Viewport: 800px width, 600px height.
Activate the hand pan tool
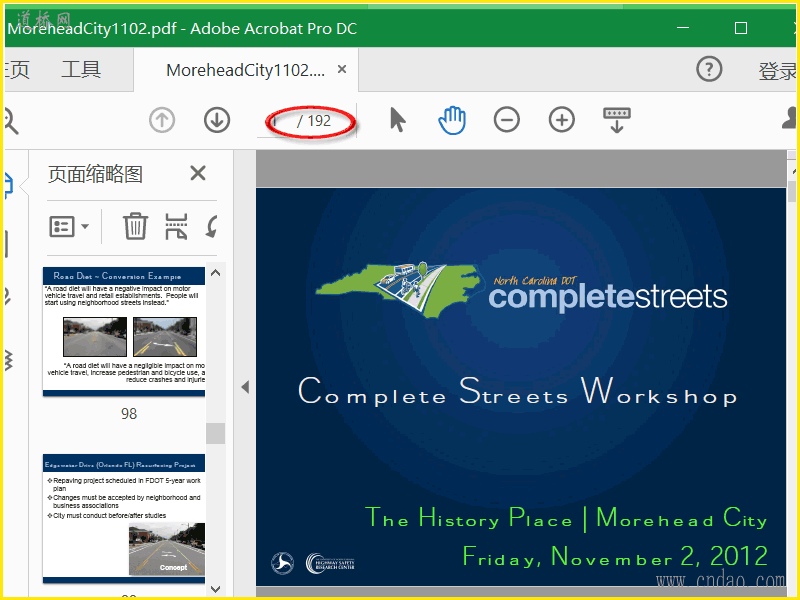tap(452, 120)
